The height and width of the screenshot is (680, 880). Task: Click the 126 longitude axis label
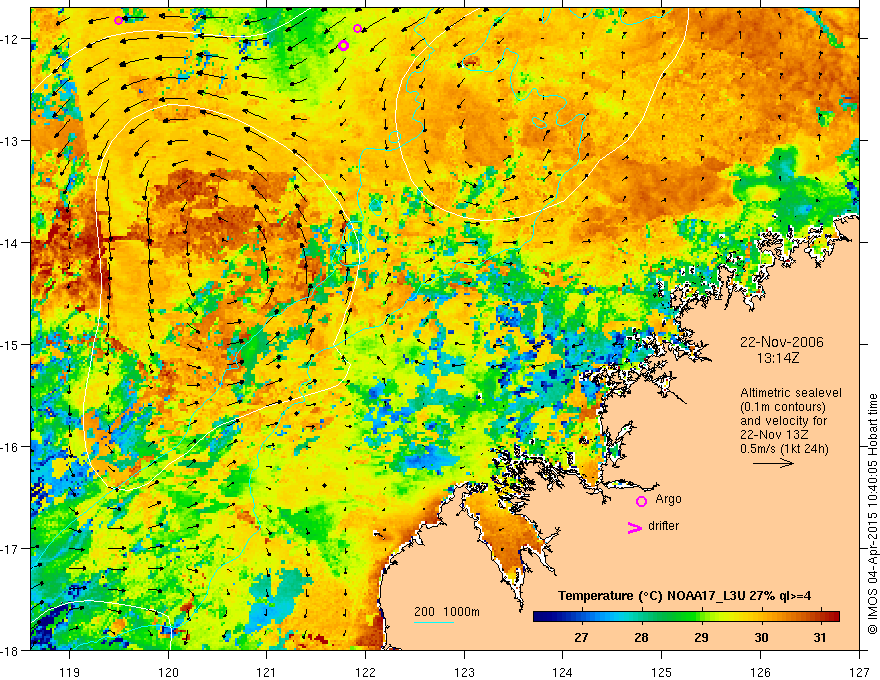[x=760, y=672]
